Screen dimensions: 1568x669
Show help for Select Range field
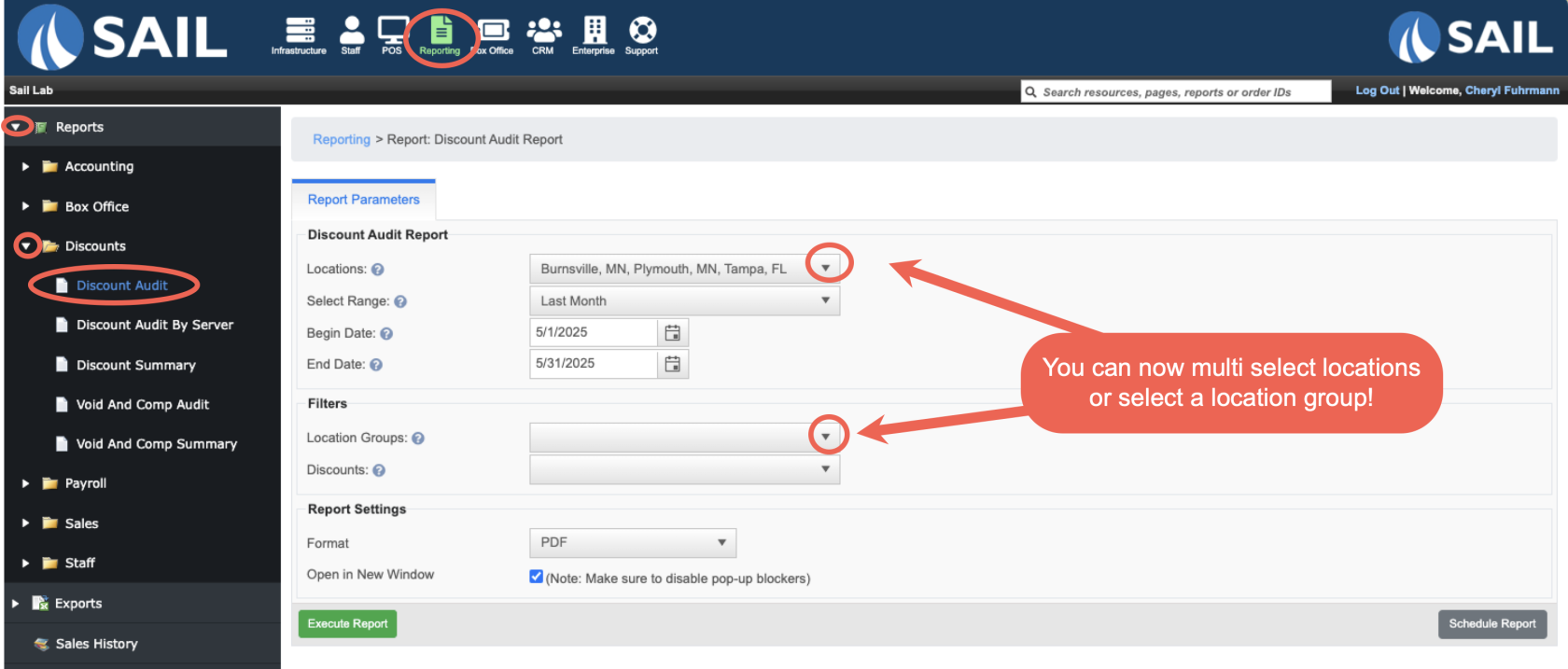[x=400, y=301]
